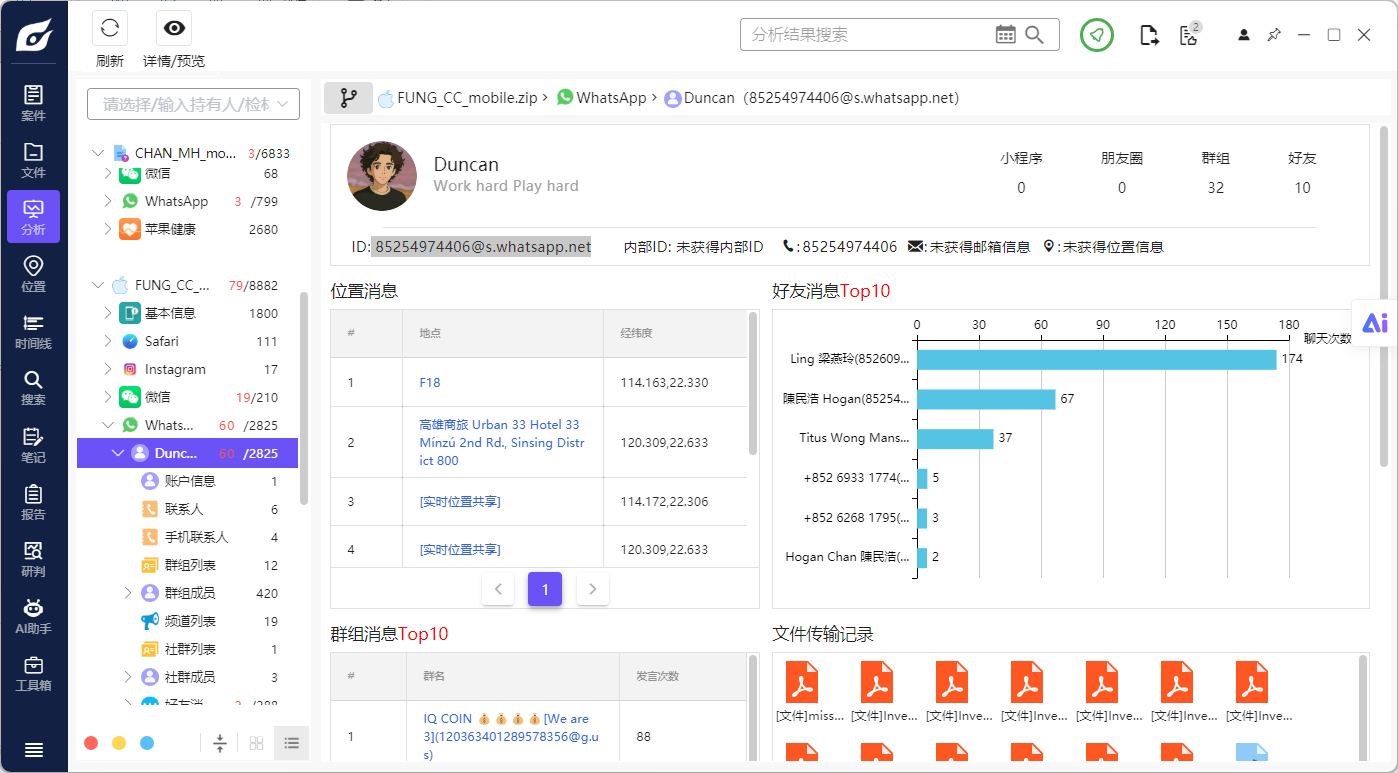
Task: Click the green circular icon in top bar
Action: click(x=1097, y=35)
